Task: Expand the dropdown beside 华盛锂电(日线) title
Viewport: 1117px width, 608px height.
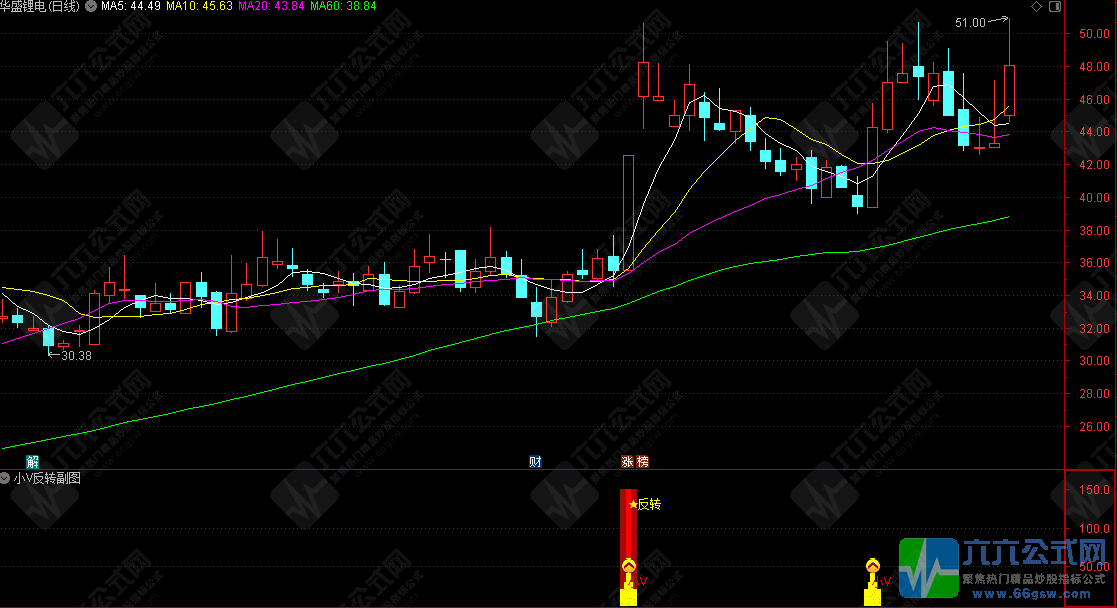Action: pyautogui.click(x=92, y=7)
